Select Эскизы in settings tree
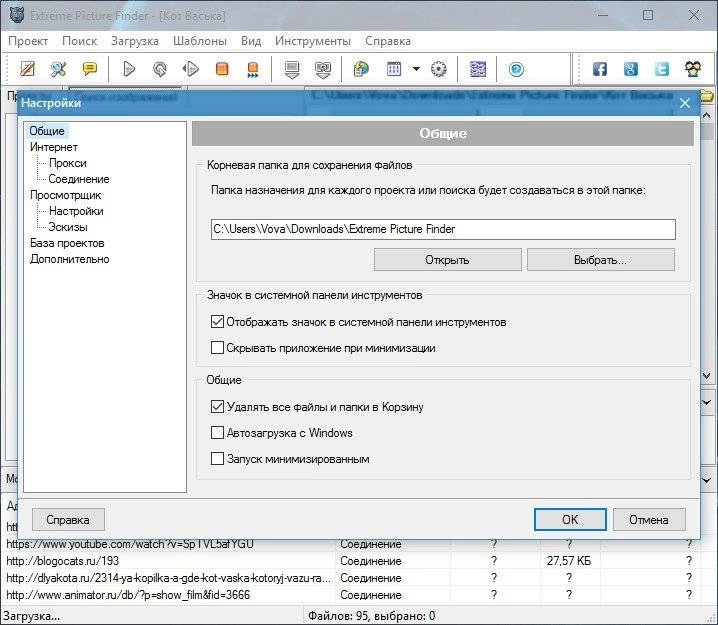This screenshot has width=718, height=625. point(68,227)
